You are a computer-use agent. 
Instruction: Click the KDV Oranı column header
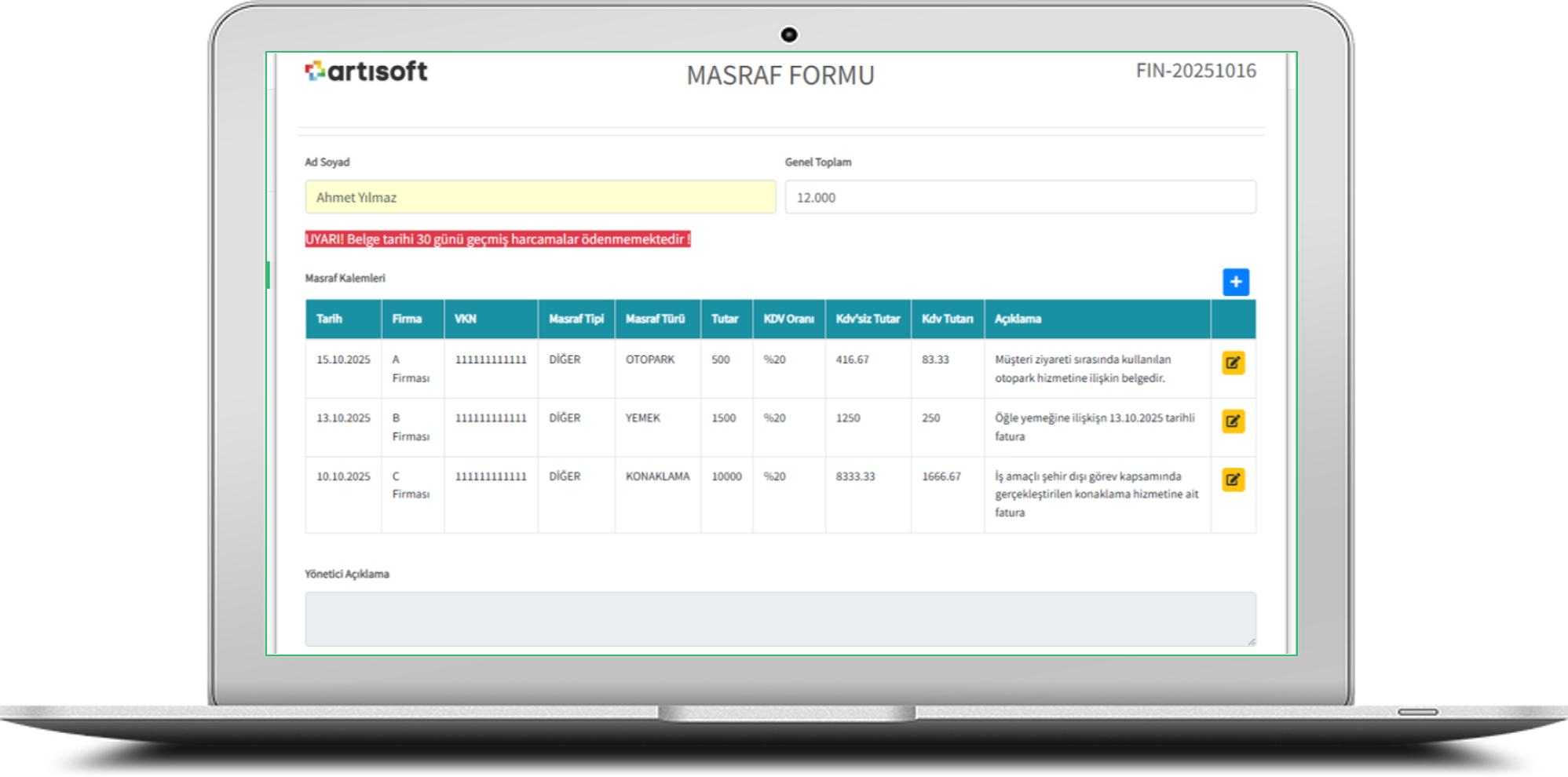point(788,319)
